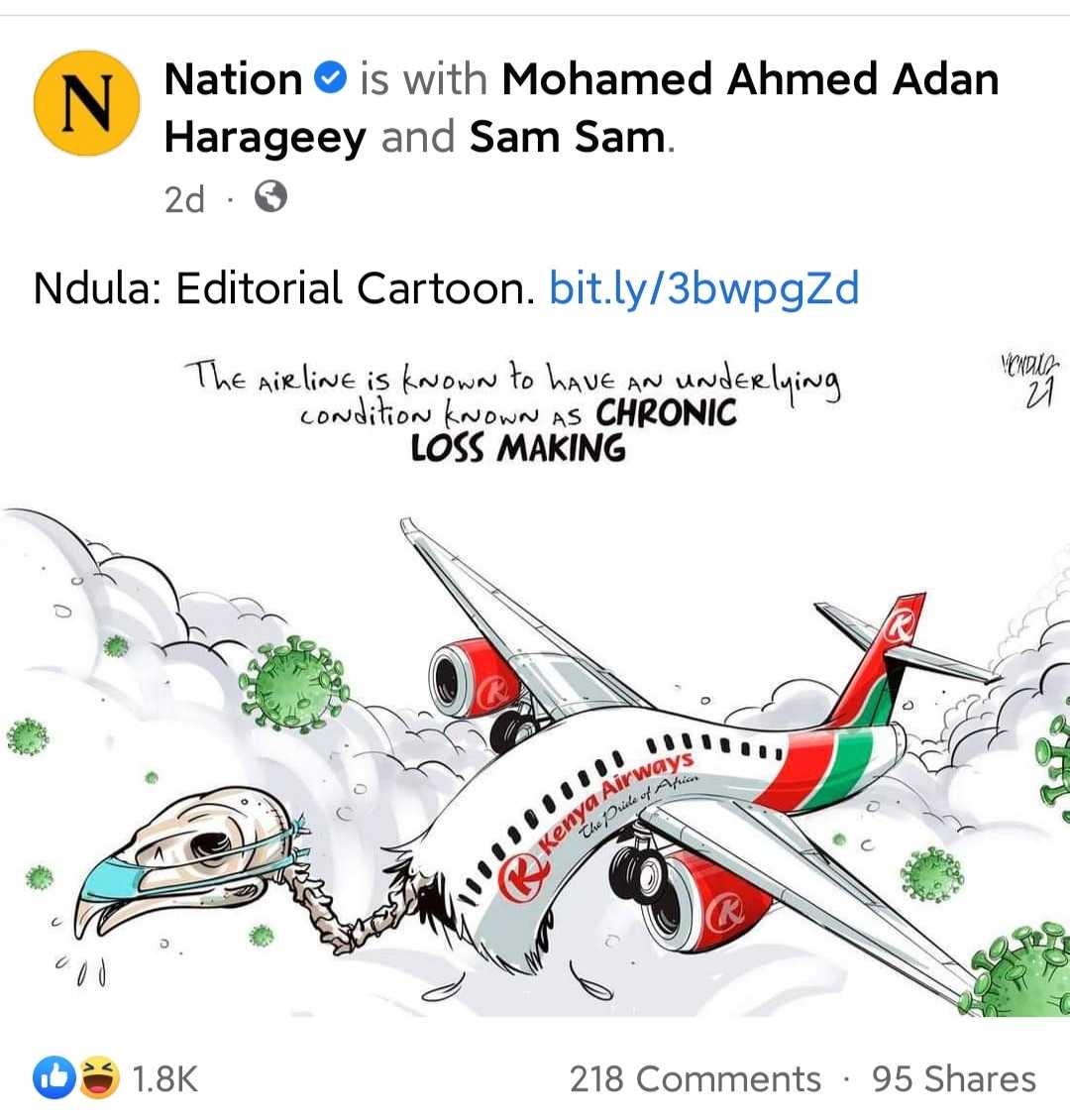View the 1.8K reactions list

pos(164,1078)
